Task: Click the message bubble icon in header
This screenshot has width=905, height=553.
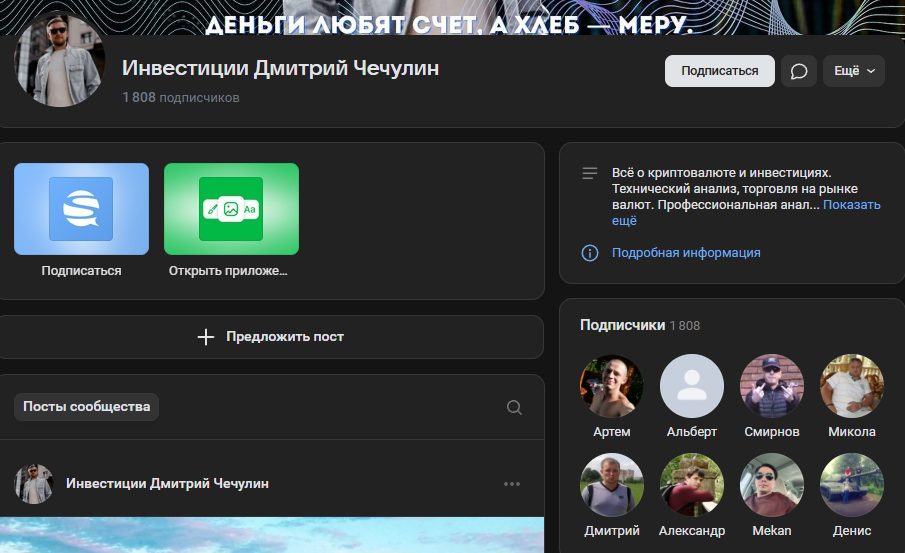Action: (798, 71)
